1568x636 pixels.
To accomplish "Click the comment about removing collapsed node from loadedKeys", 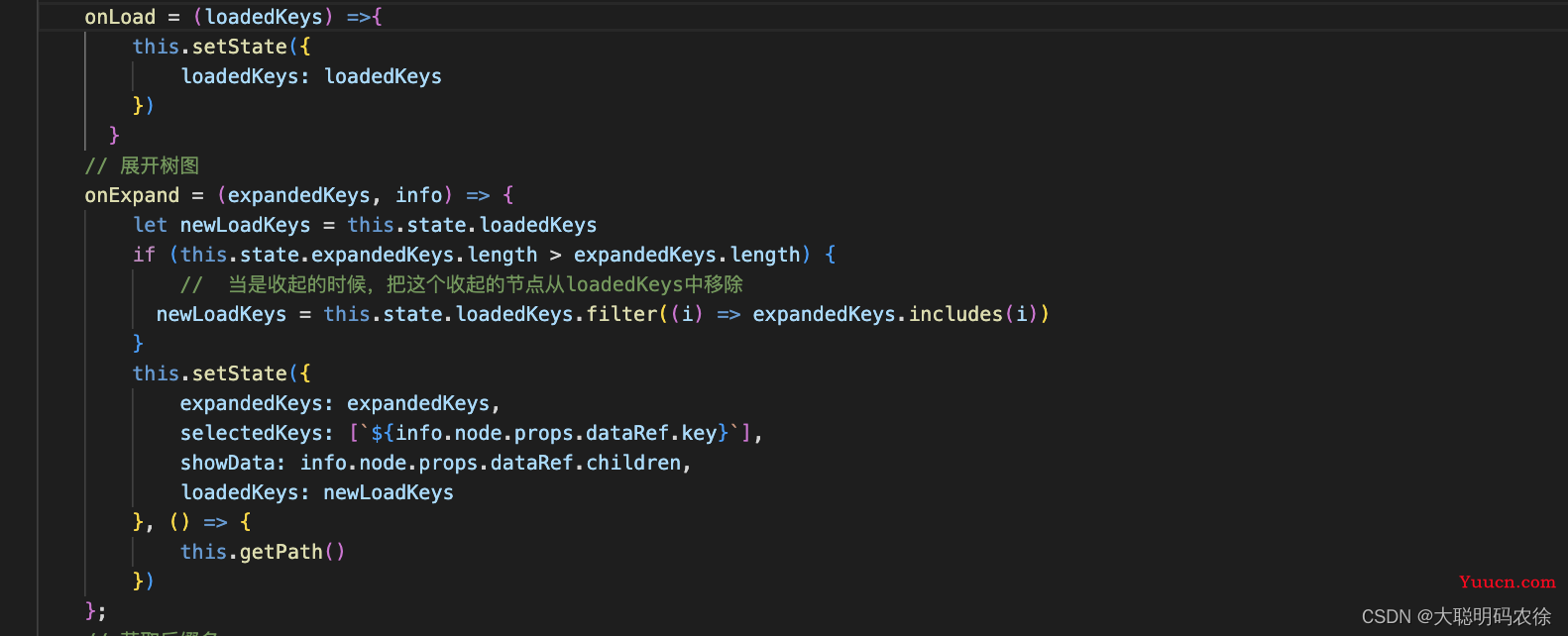I will (x=462, y=284).
